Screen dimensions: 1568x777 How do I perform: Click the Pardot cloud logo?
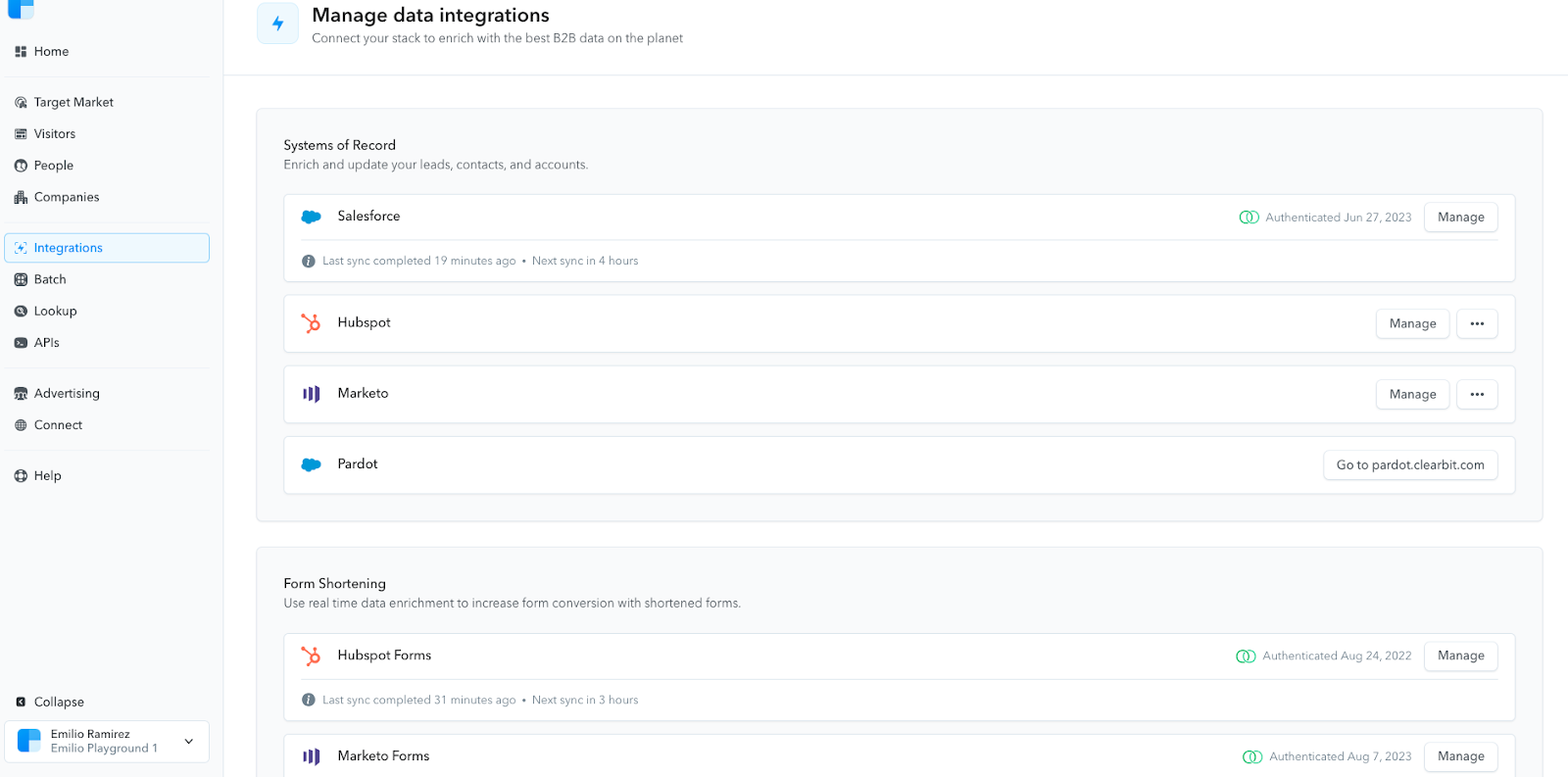click(312, 464)
